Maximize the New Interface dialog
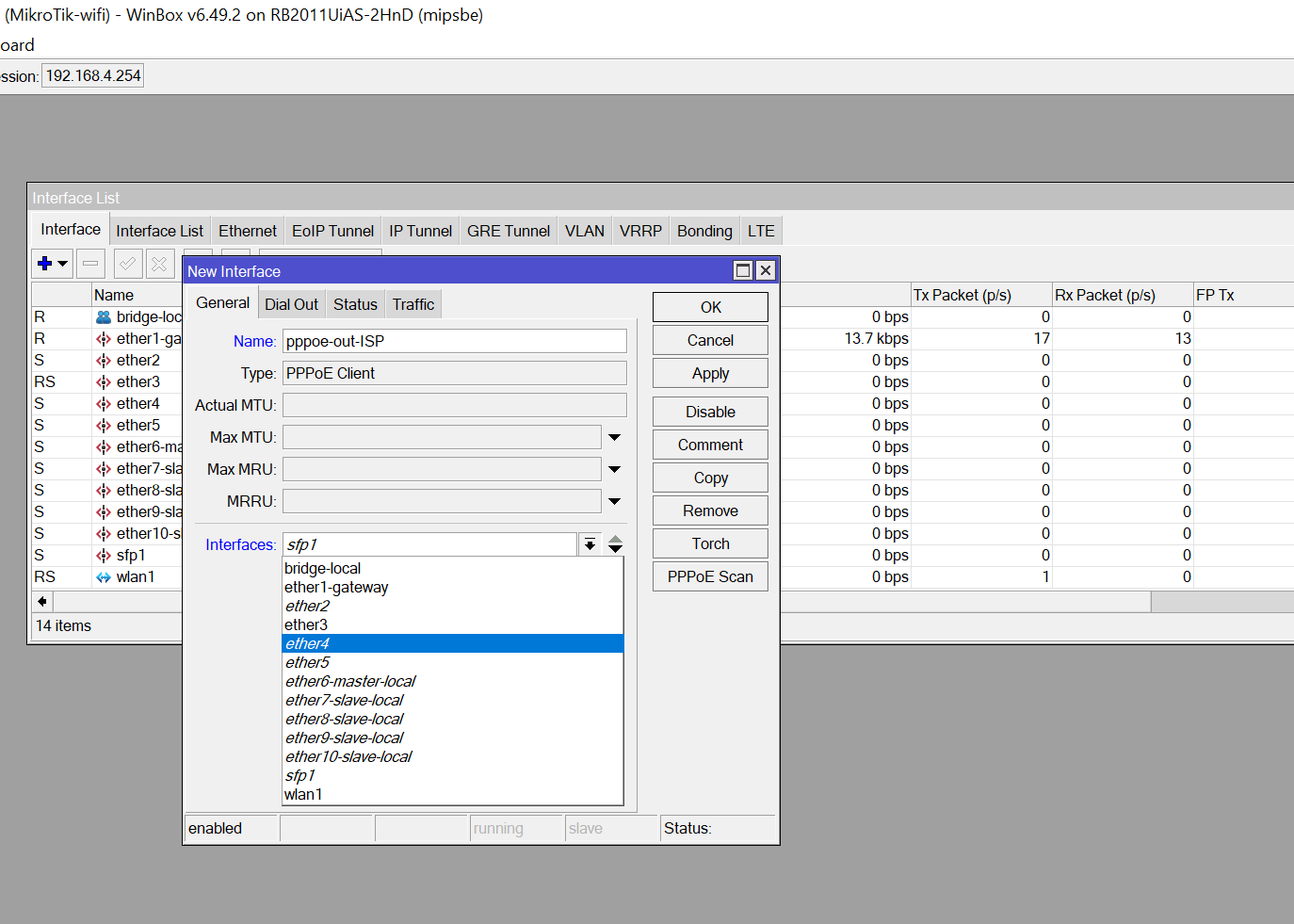1294x924 pixels. pyautogui.click(x=743, y=271)
